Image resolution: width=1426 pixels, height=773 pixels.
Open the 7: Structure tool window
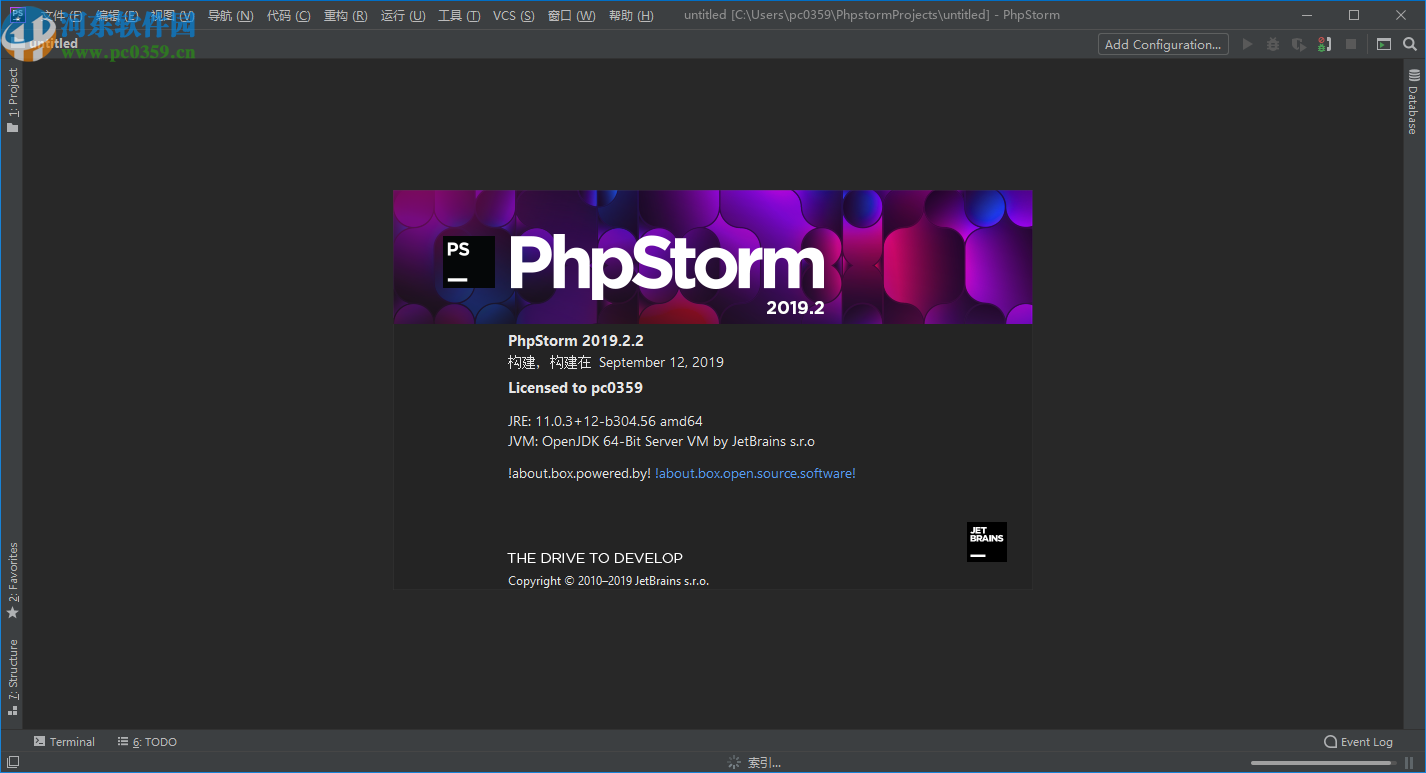[x=13, y=677]
